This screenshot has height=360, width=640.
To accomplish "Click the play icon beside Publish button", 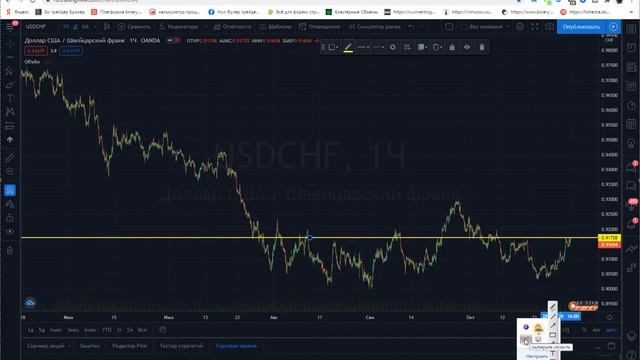I will 613,27.
